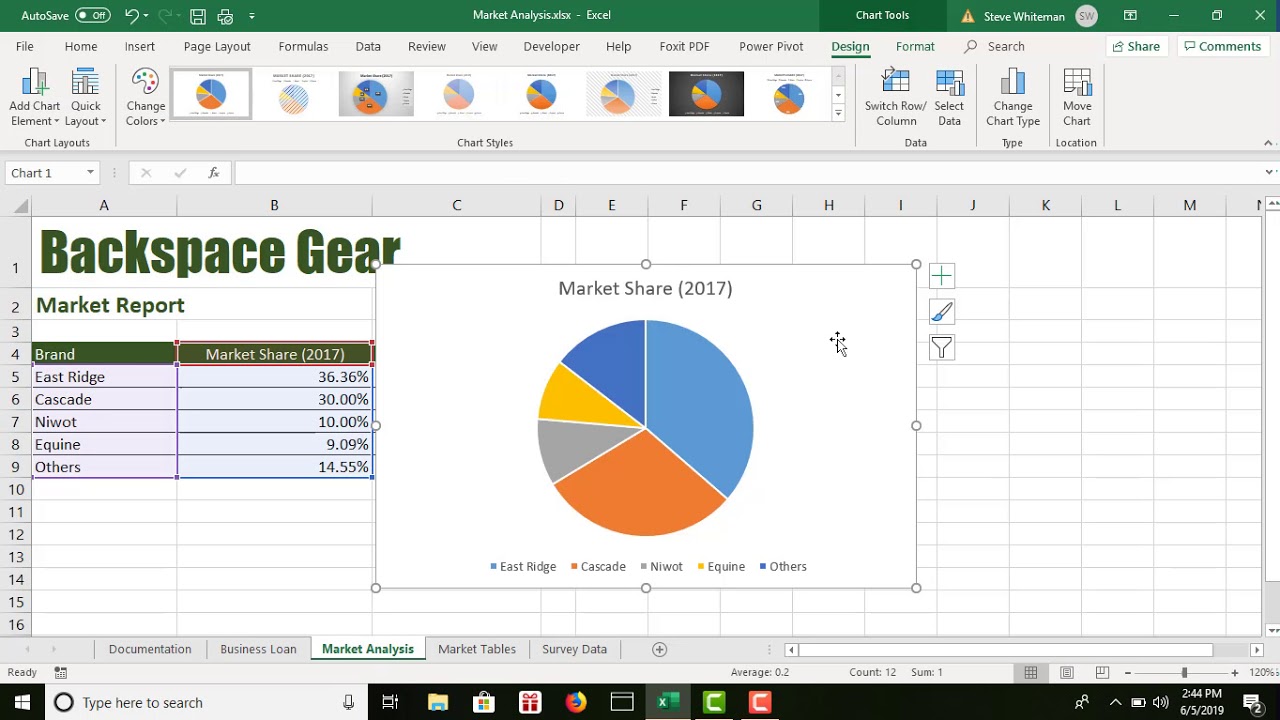The height and width of the screenshot is (720, 1280).
Task: Click the East Ridge legend entry
Action: pos(523,566)
